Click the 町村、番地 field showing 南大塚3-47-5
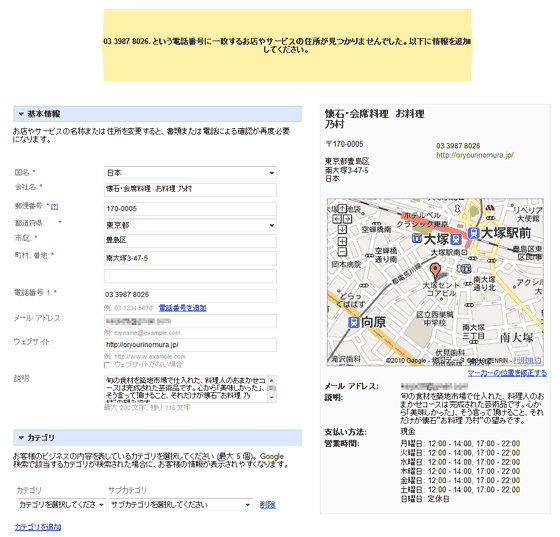The image size is (560, 537). click(190, 258)
